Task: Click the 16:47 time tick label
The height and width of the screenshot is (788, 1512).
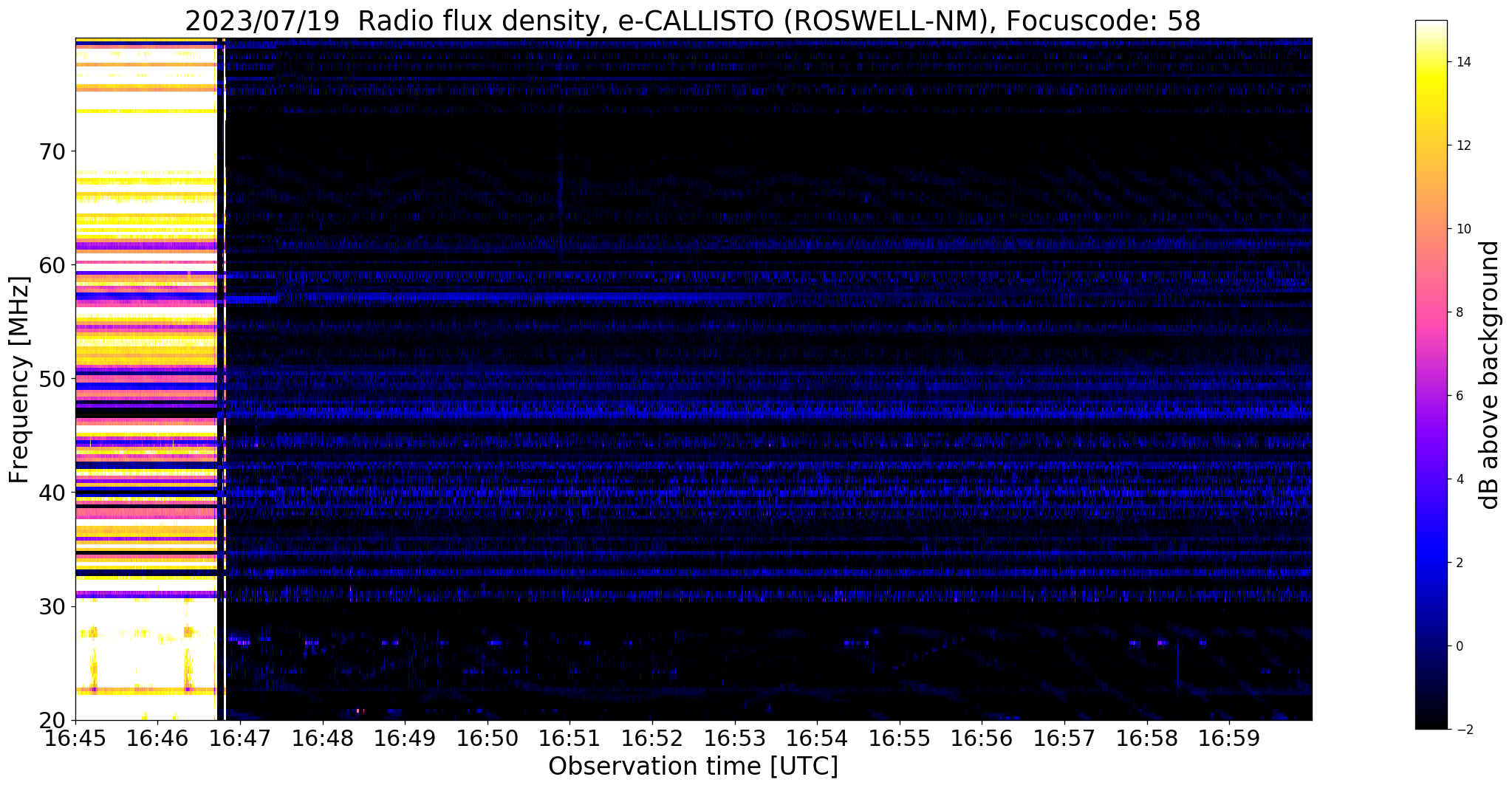Action: (240, 739)
